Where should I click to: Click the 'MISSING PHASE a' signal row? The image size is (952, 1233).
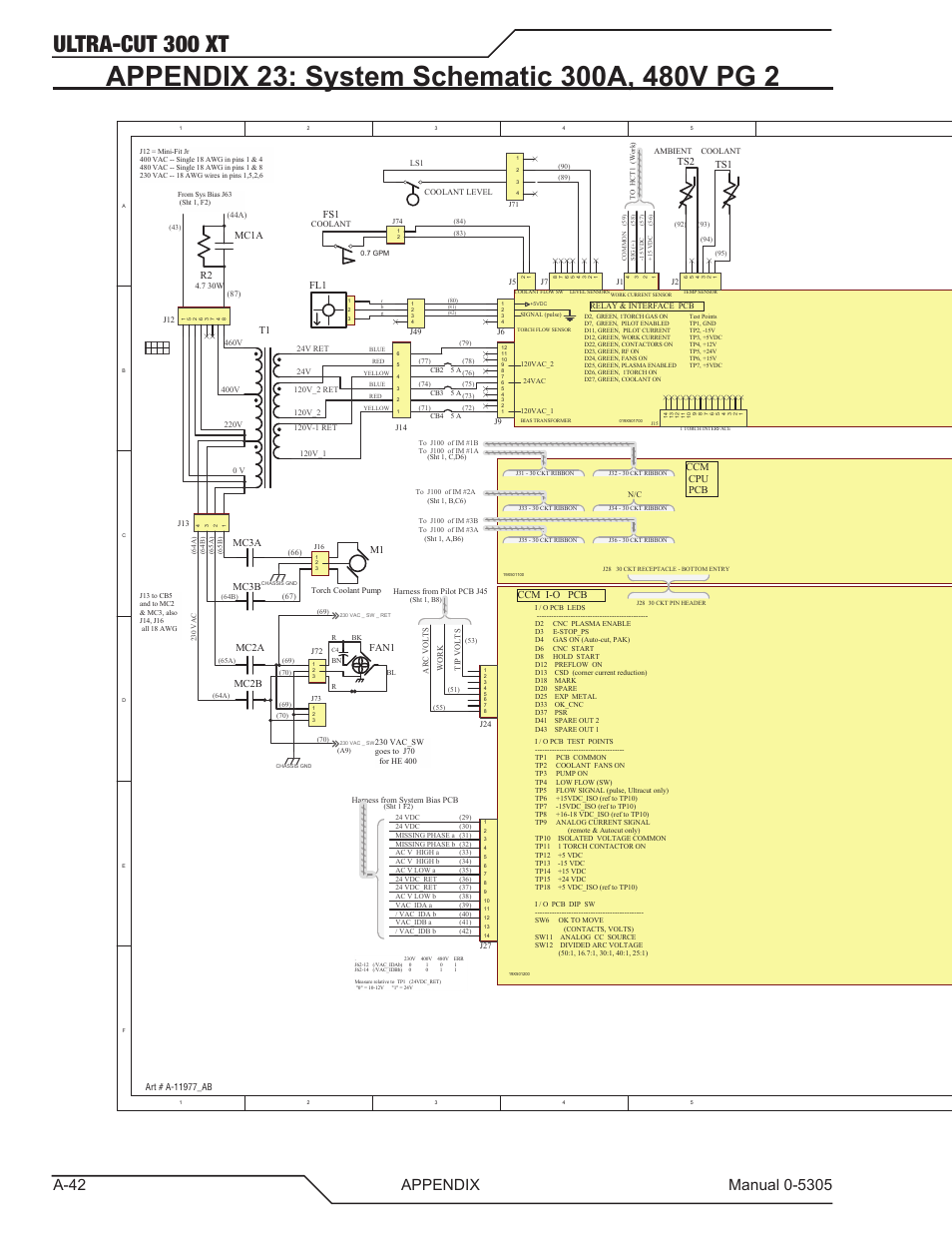(x=433, y=836)
